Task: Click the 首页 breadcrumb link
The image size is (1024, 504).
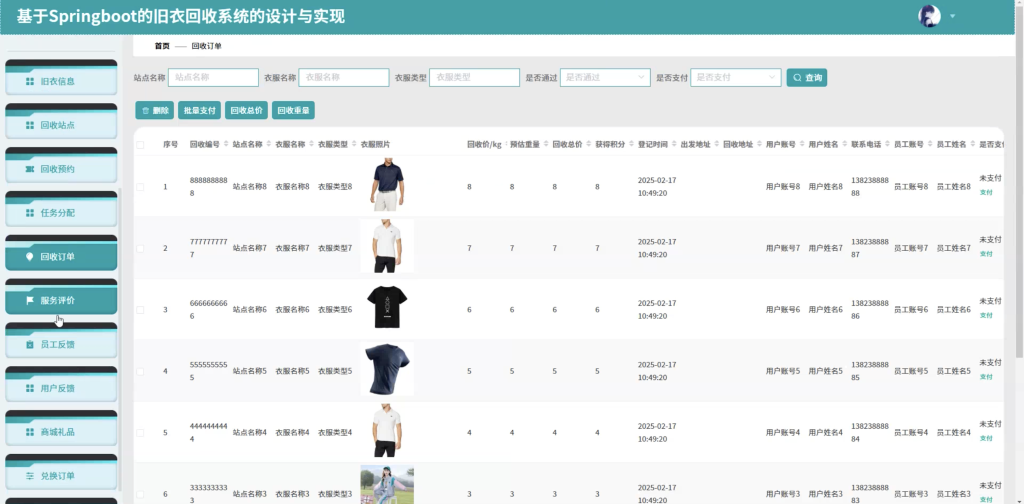Action: [x=162, y=46]
